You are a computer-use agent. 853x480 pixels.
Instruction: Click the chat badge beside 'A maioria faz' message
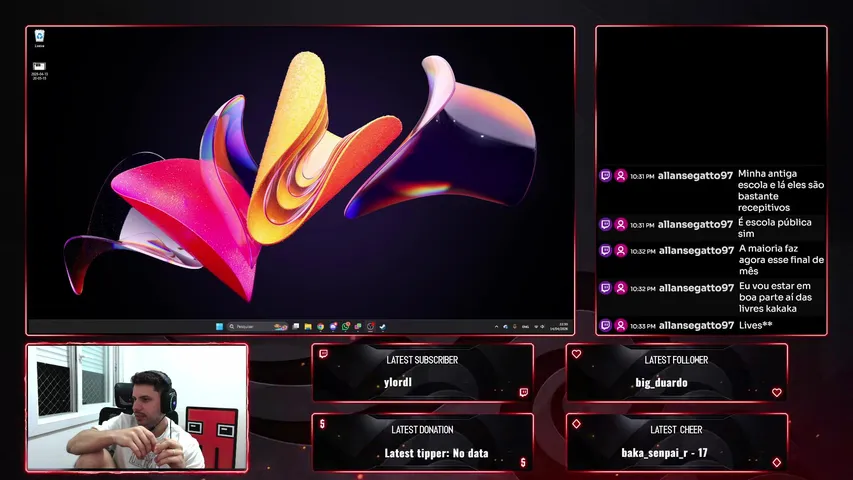(x=605, y=250)
